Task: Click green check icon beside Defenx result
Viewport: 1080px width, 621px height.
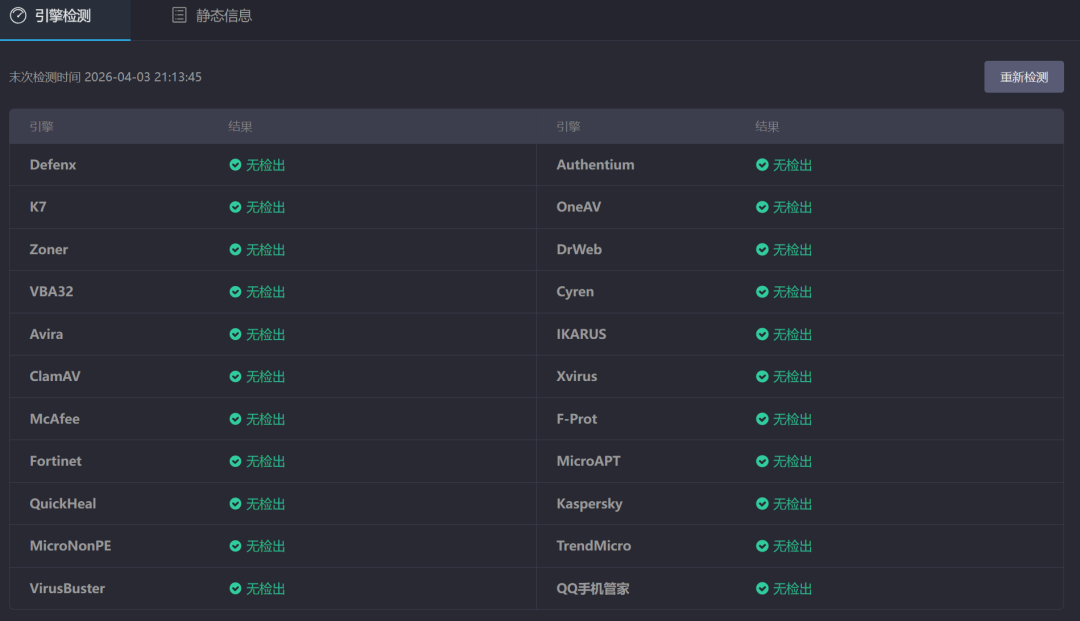Action: [235, 165]
